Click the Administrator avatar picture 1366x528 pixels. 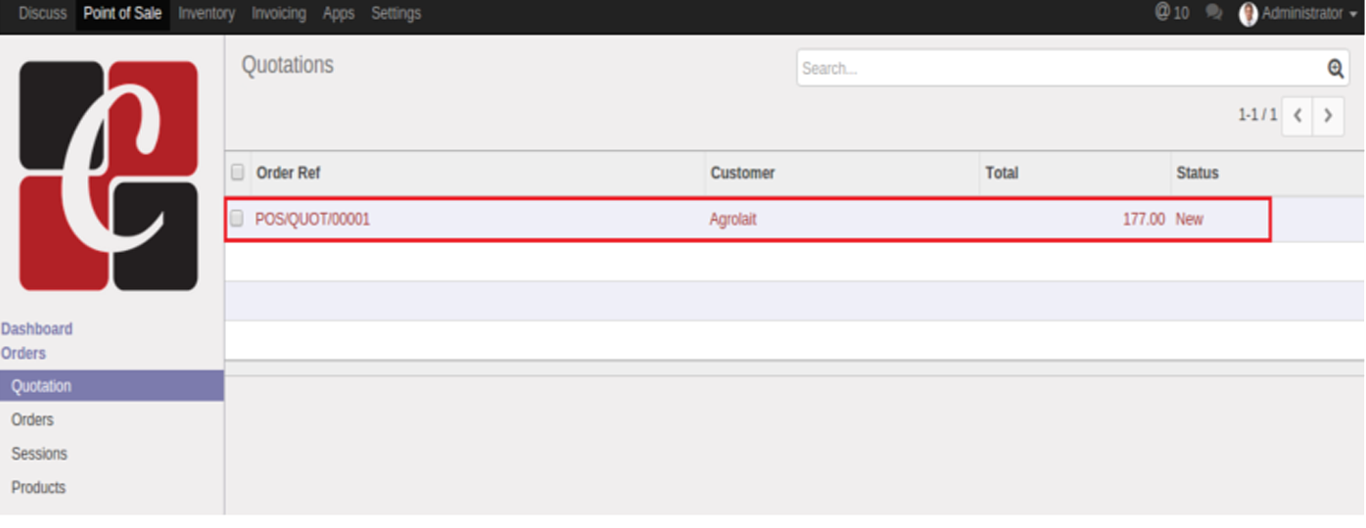(1248, 13)
